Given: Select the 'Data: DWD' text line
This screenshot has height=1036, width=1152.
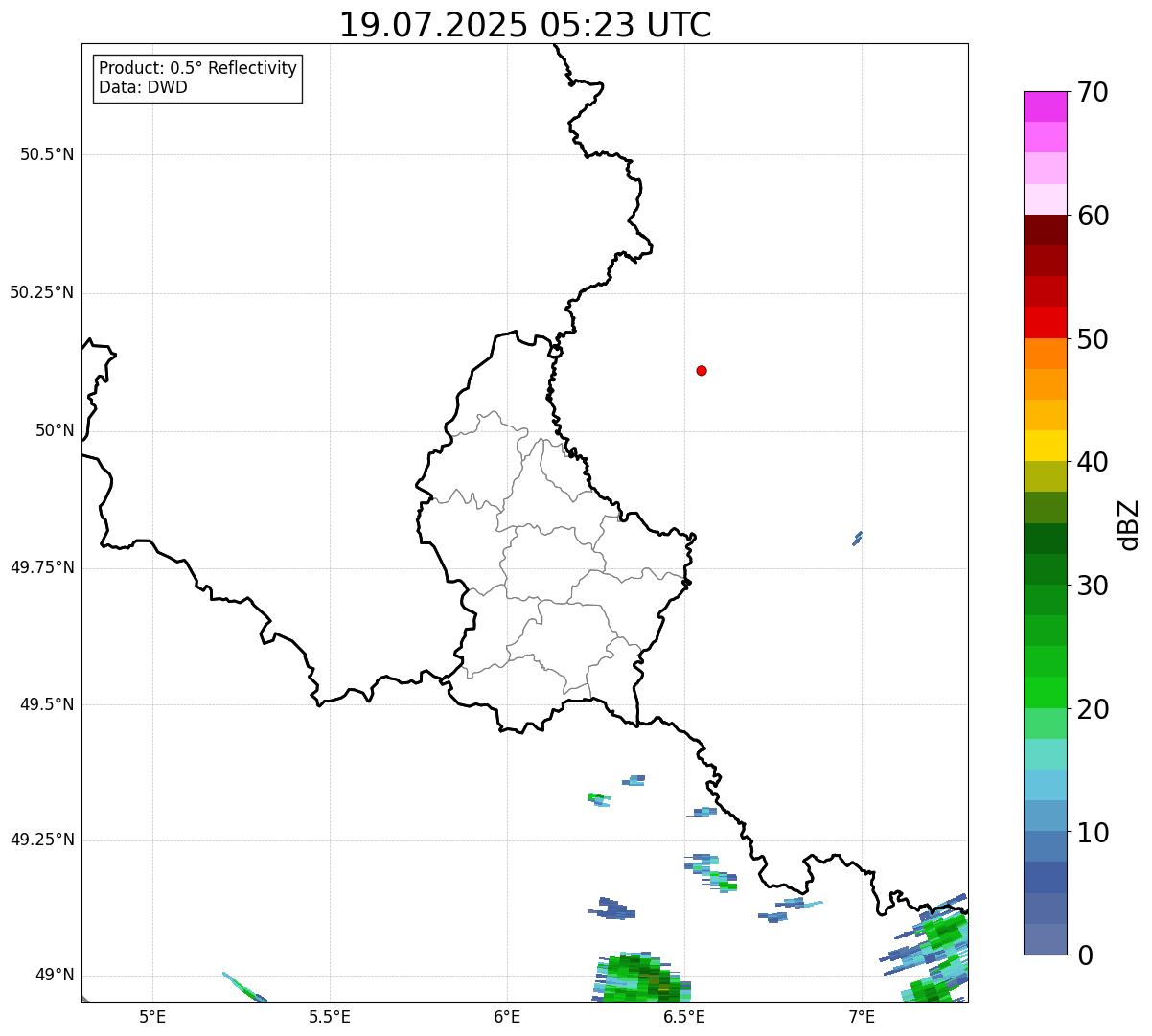Looking at the screenshot, I should (x=143, y=87).
